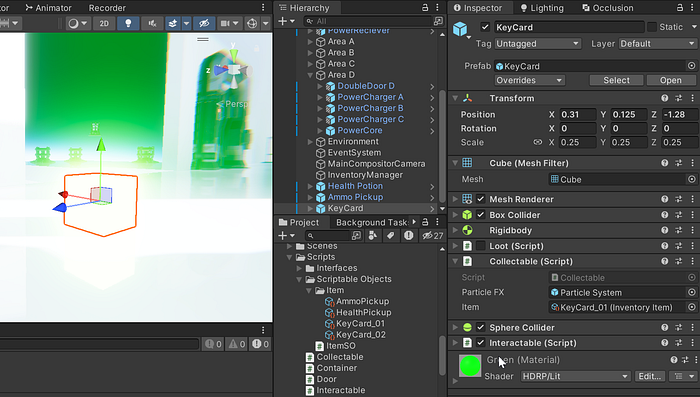Disable Sphere Collider checkbox
The height and width of the screenshot is (397, 700).
click(480, 327)
